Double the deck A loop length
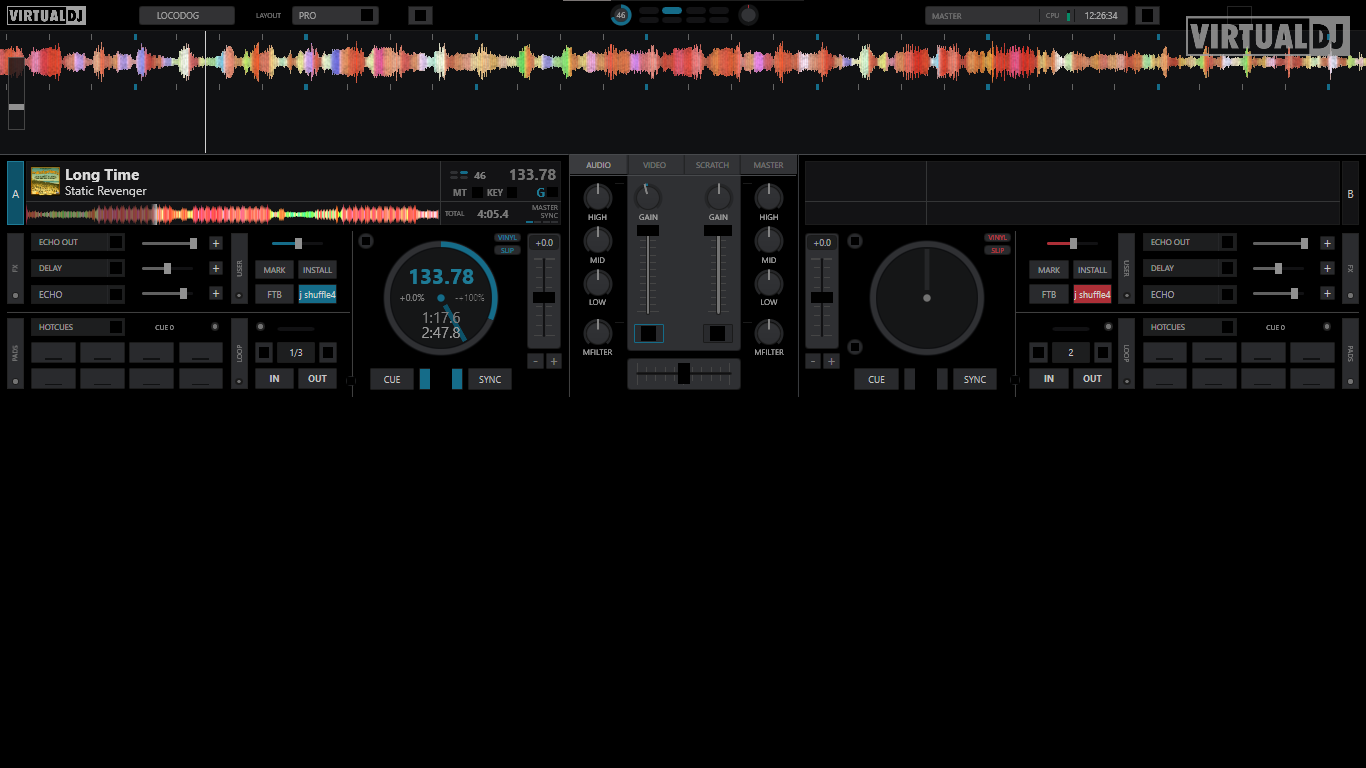Viewport: 1366px width, 768px height. point(327,352)
